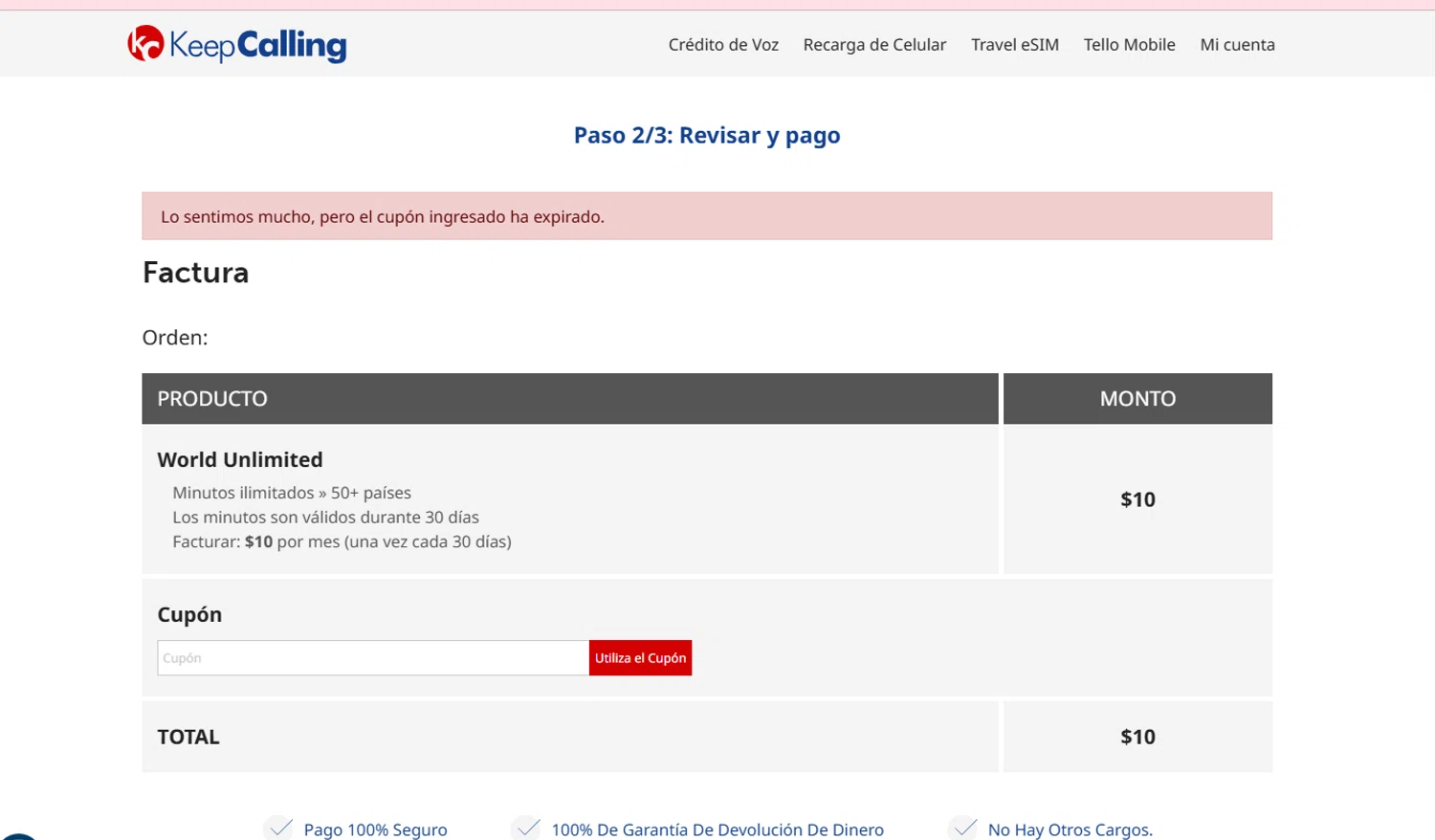Viewport: 1435px width, 840px height.
Task: Click the Los minutos son válidos durante 30 días text
Action: click(325, 518)
